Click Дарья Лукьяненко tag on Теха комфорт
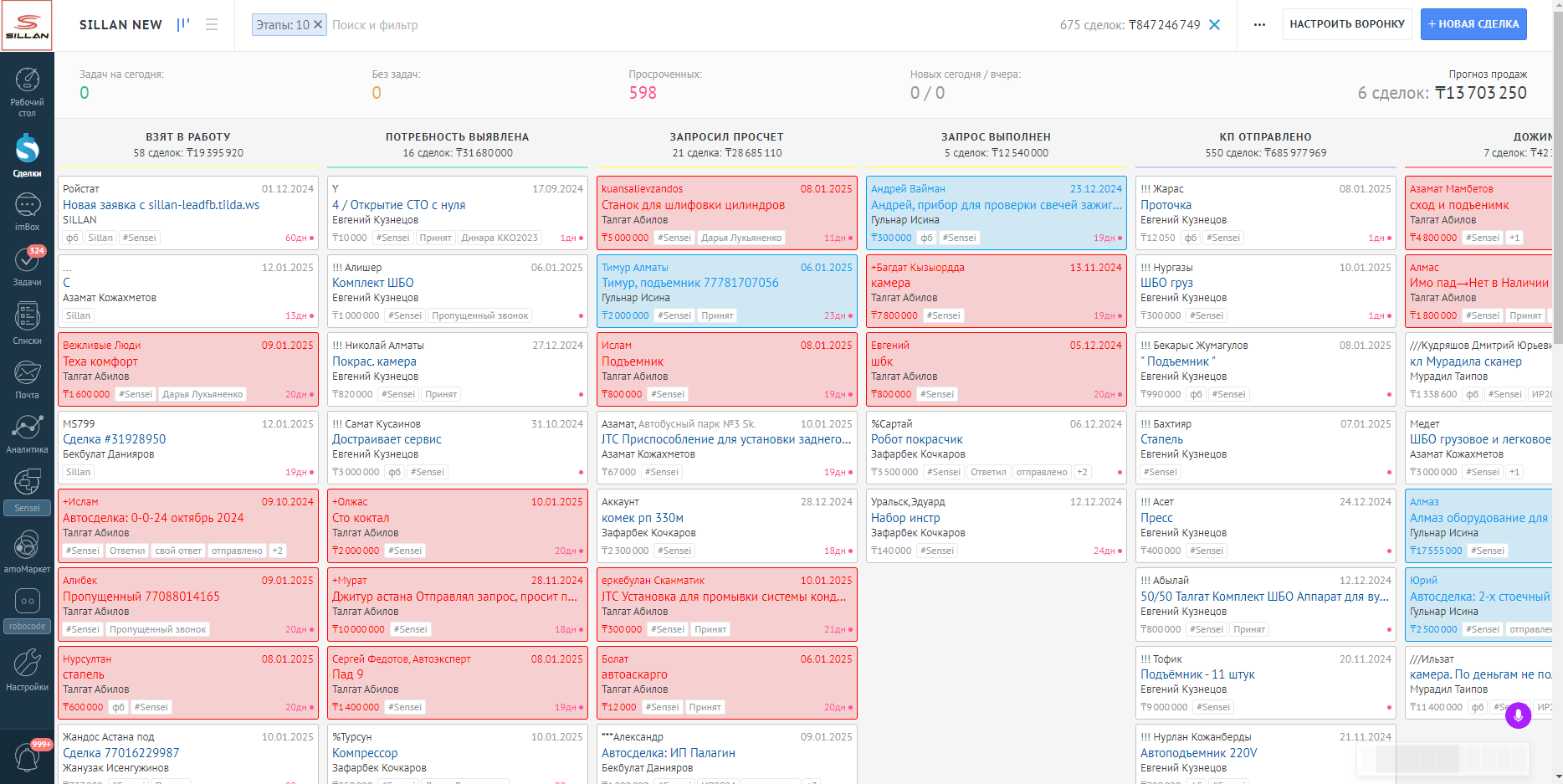The width and height of the screenshot is (1563, 784). click(x=202, y=394)
